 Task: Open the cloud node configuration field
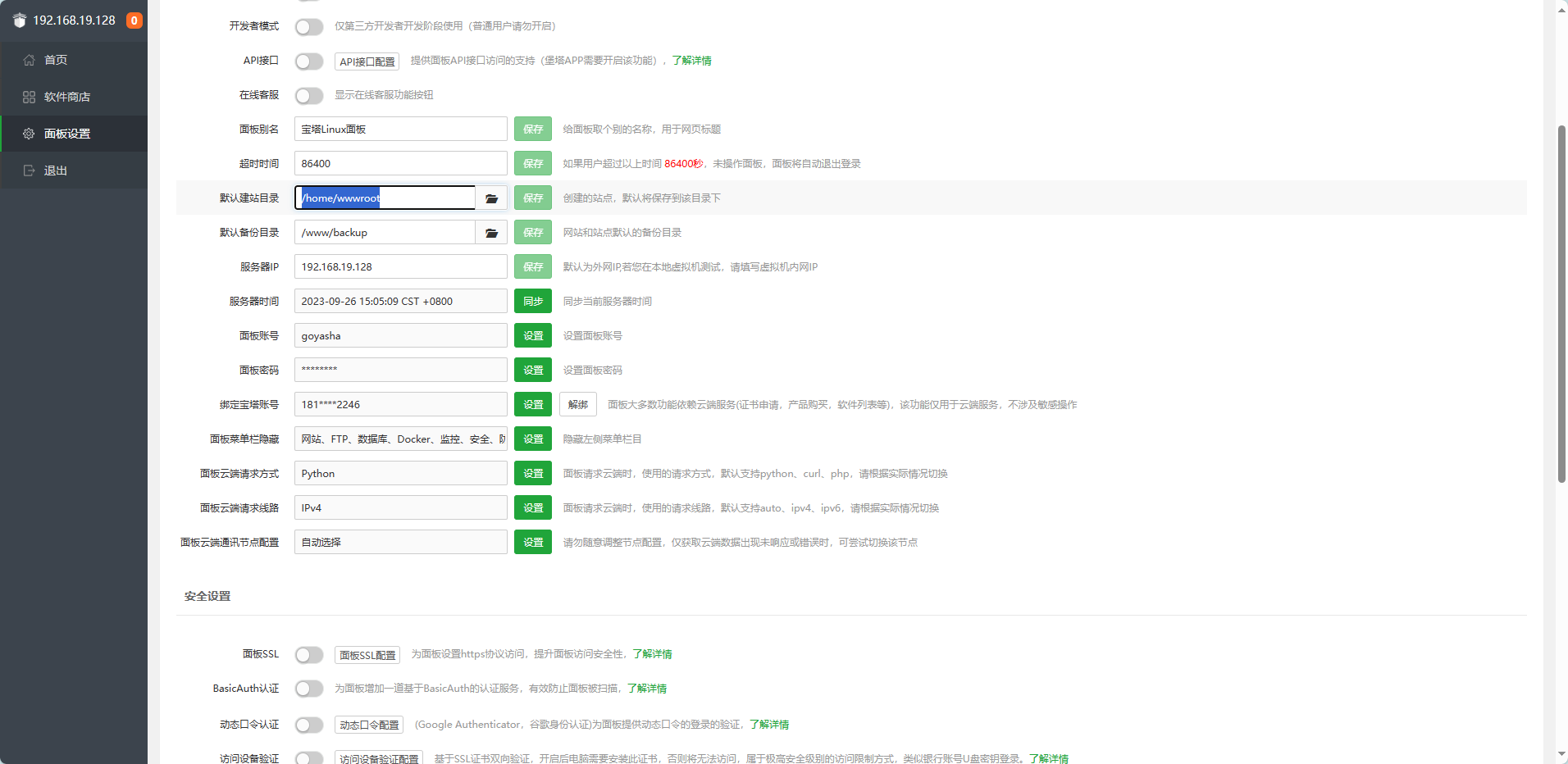[x=400, y=543]
